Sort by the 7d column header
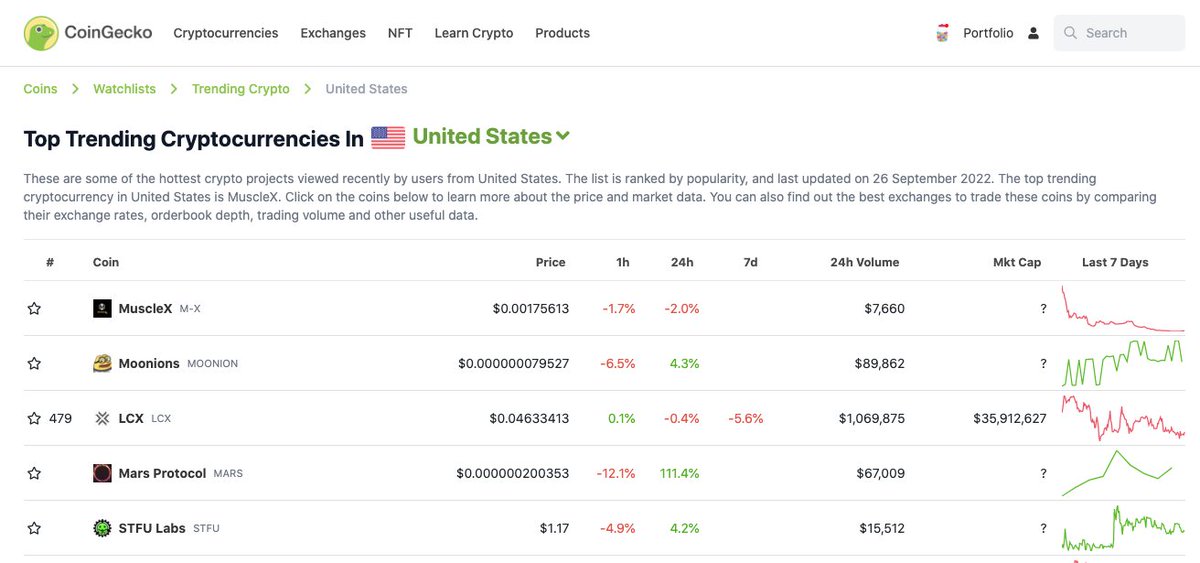The height and width of the screenshot is (563, 1200). click(750, 262)
